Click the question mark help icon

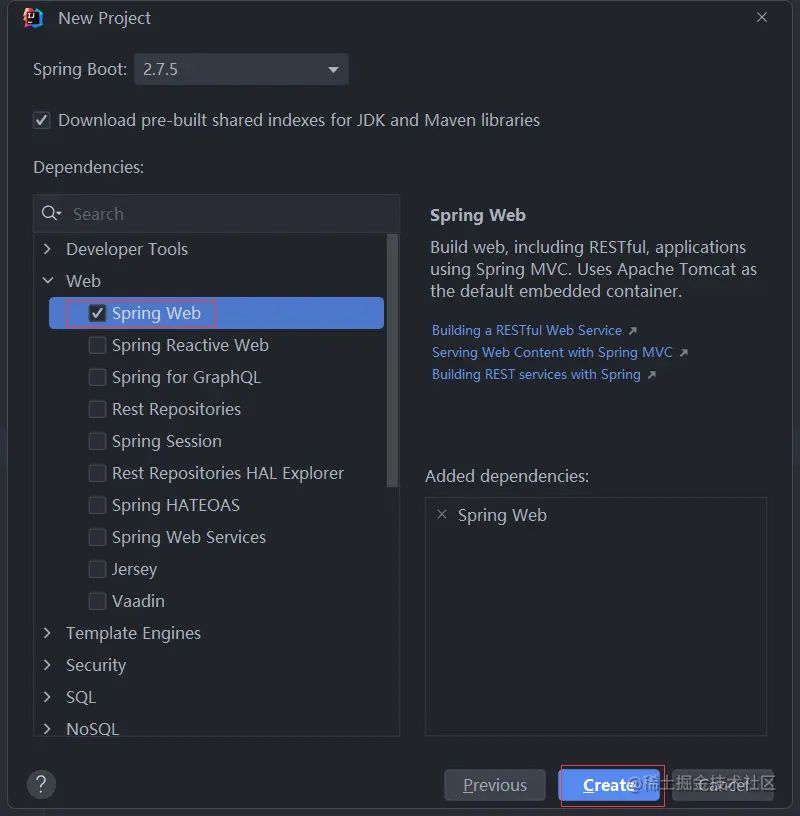click(x=41, y=784)
